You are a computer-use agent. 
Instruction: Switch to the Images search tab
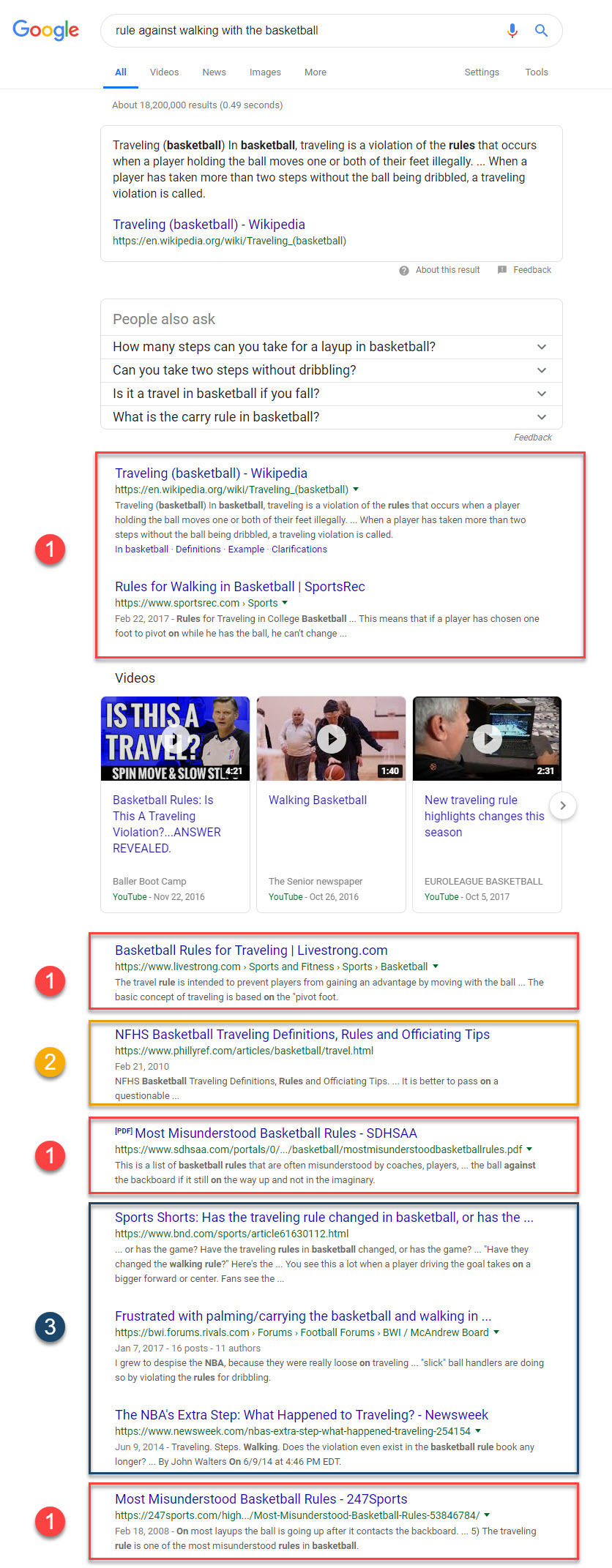point(265,72)
